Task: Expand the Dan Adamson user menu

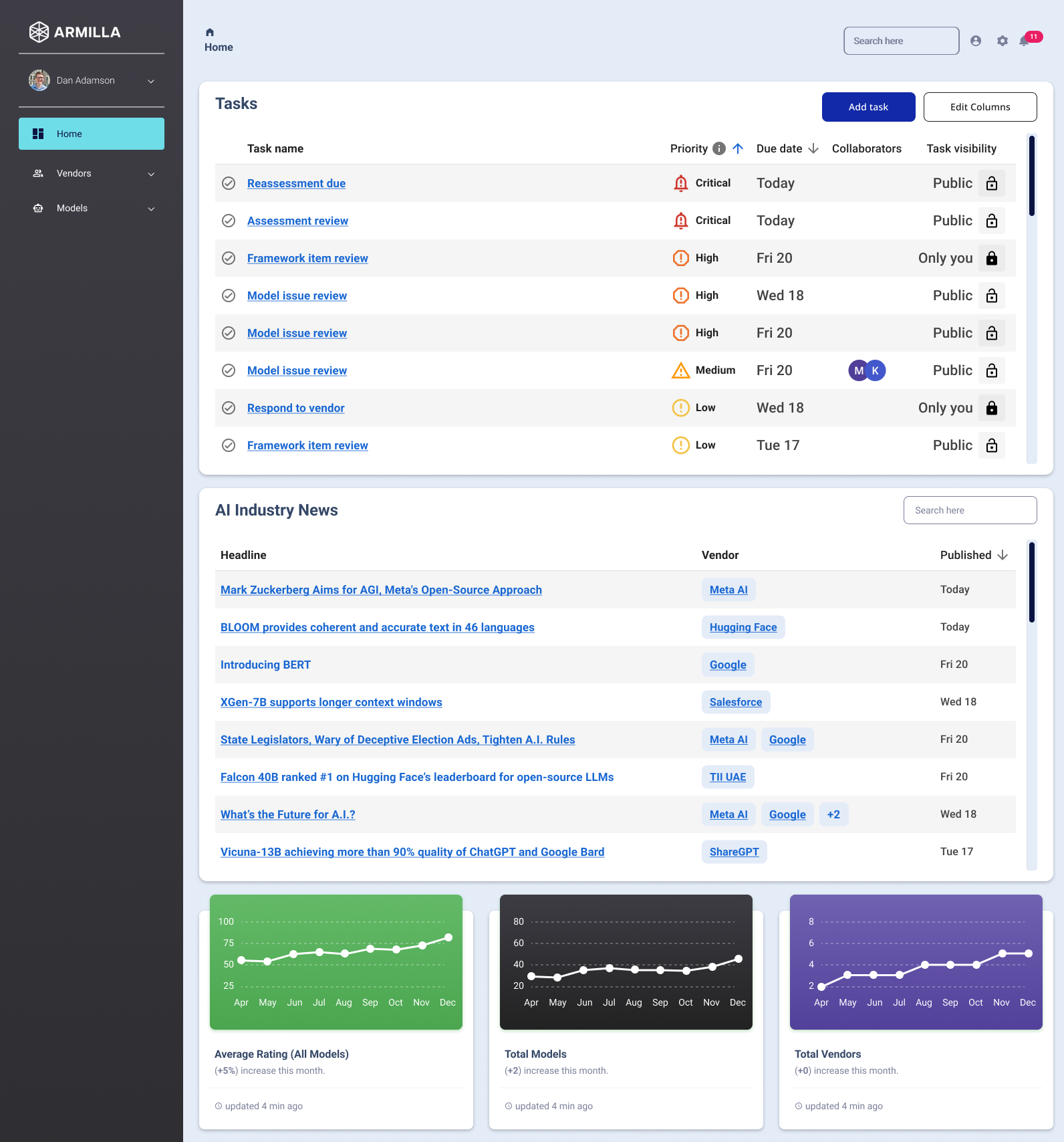Action: (x=151, y=81)
